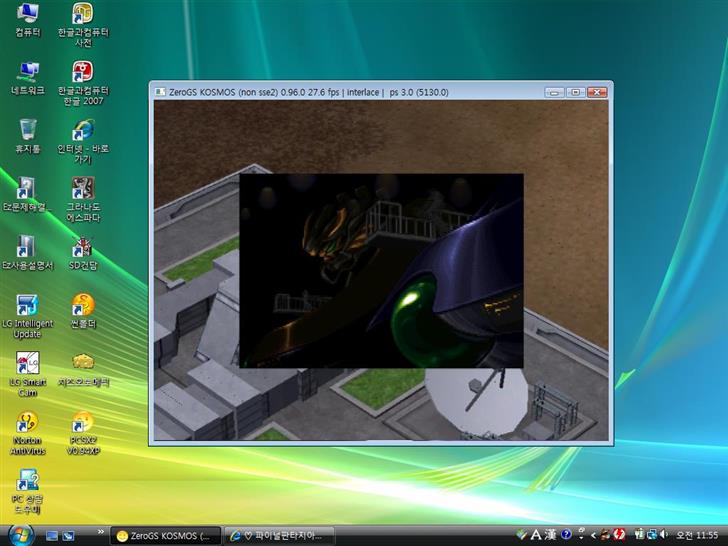Click inside the dark game video overlay
This screenshot has height=546, width=728.
(381, 271)
